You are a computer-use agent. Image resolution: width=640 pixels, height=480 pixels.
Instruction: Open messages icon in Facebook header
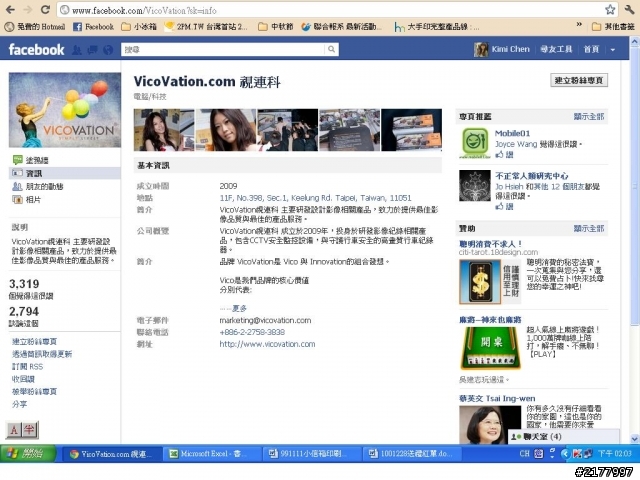[93, 50]
